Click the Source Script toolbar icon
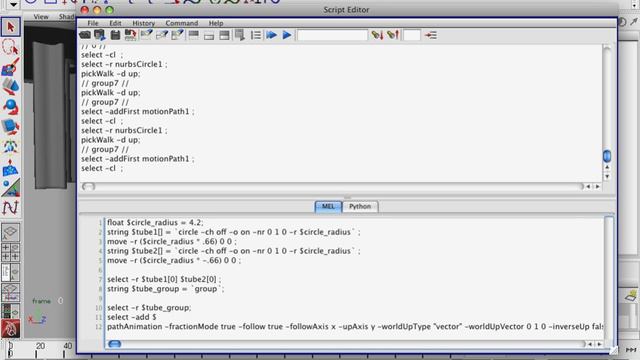The height and width of the screenshot is (360, 640). click(x=100, y=35)
